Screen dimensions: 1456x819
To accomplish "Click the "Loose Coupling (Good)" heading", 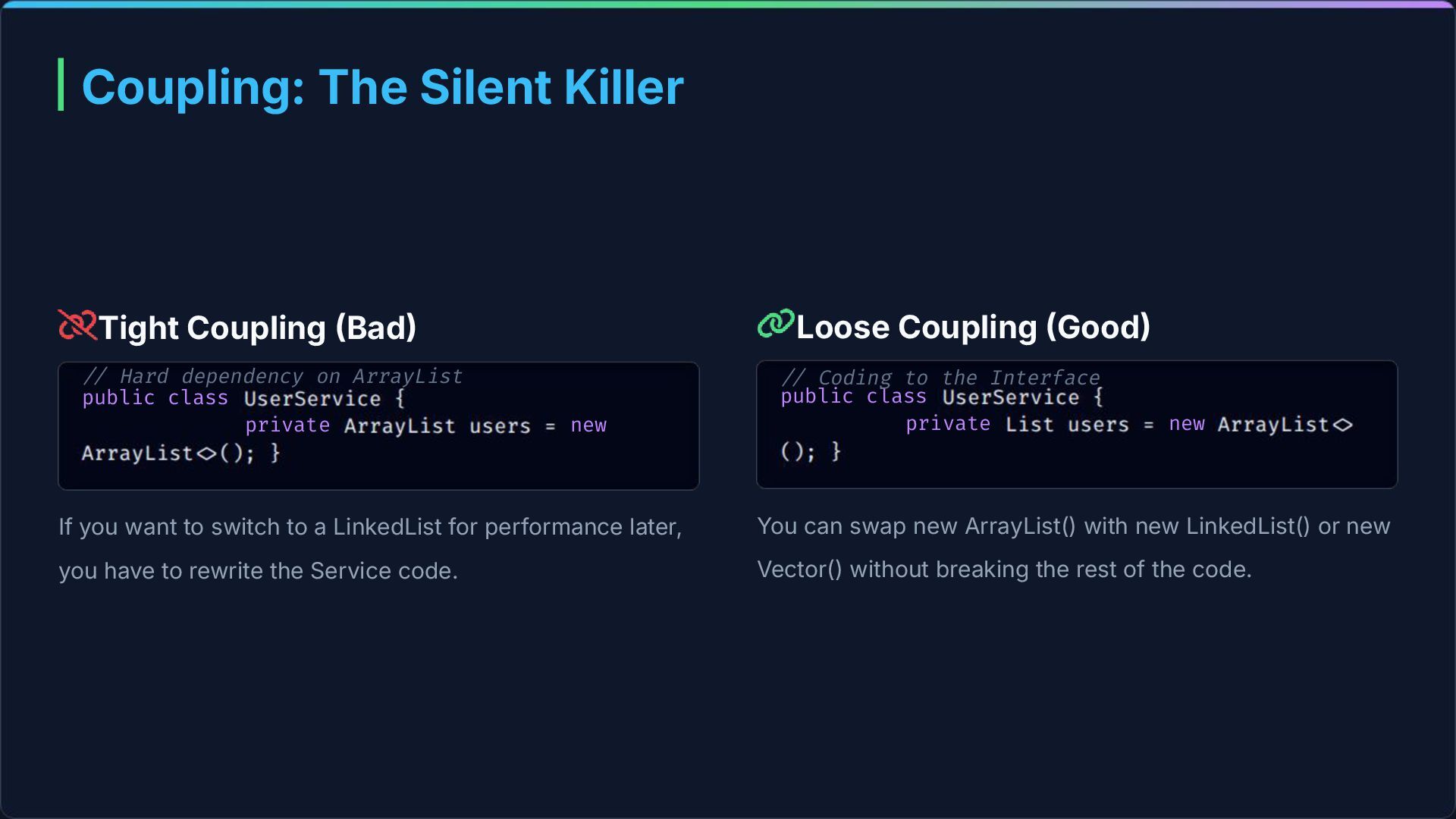I will 973,327.
